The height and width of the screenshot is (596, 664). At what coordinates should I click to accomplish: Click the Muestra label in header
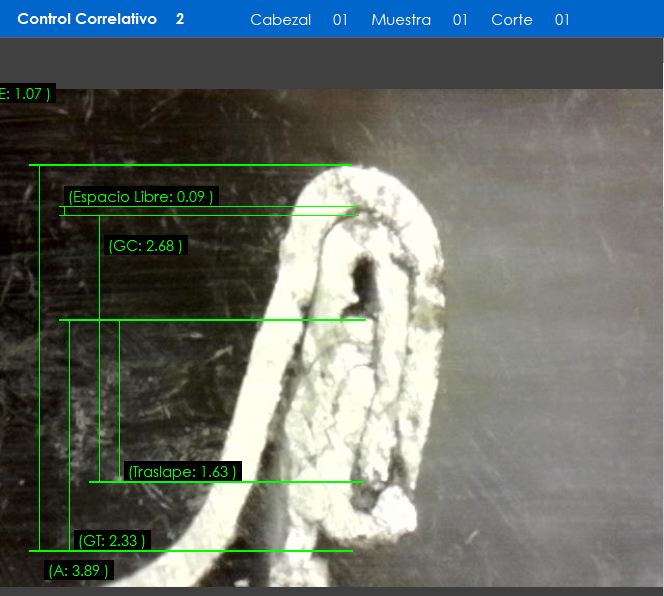click(x=400, y=20)
